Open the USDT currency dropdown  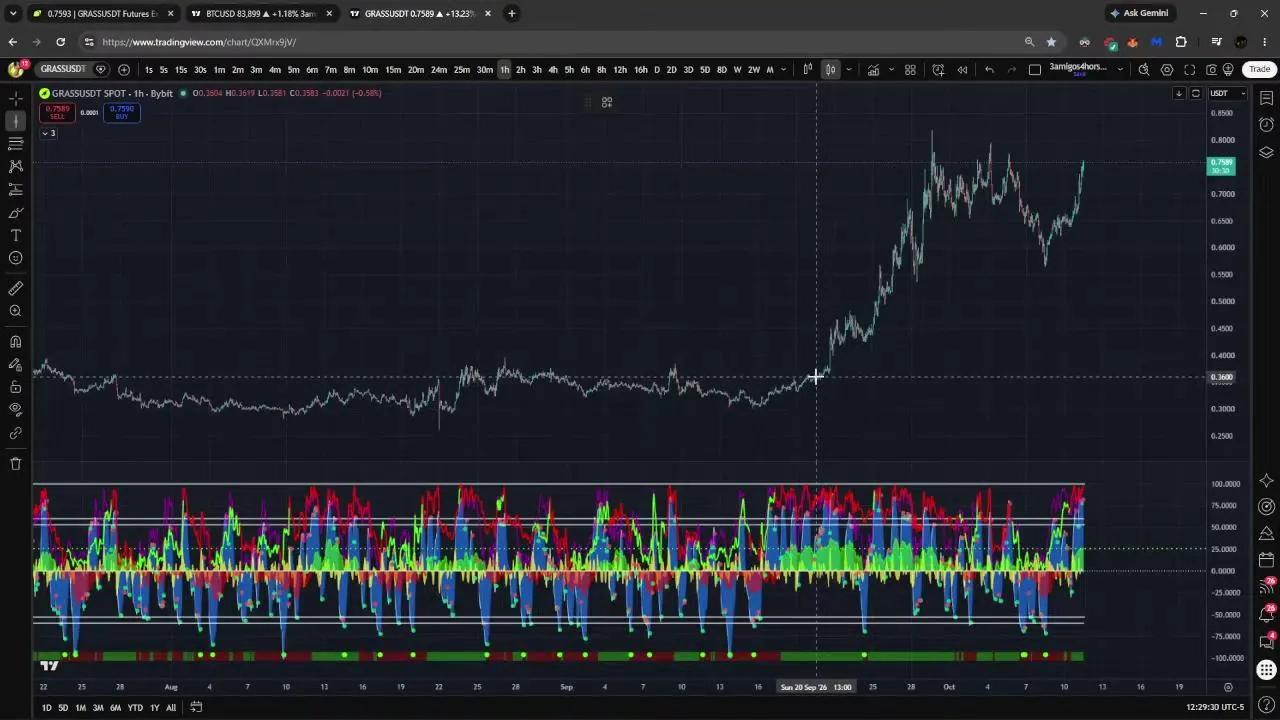point(1227,93)
